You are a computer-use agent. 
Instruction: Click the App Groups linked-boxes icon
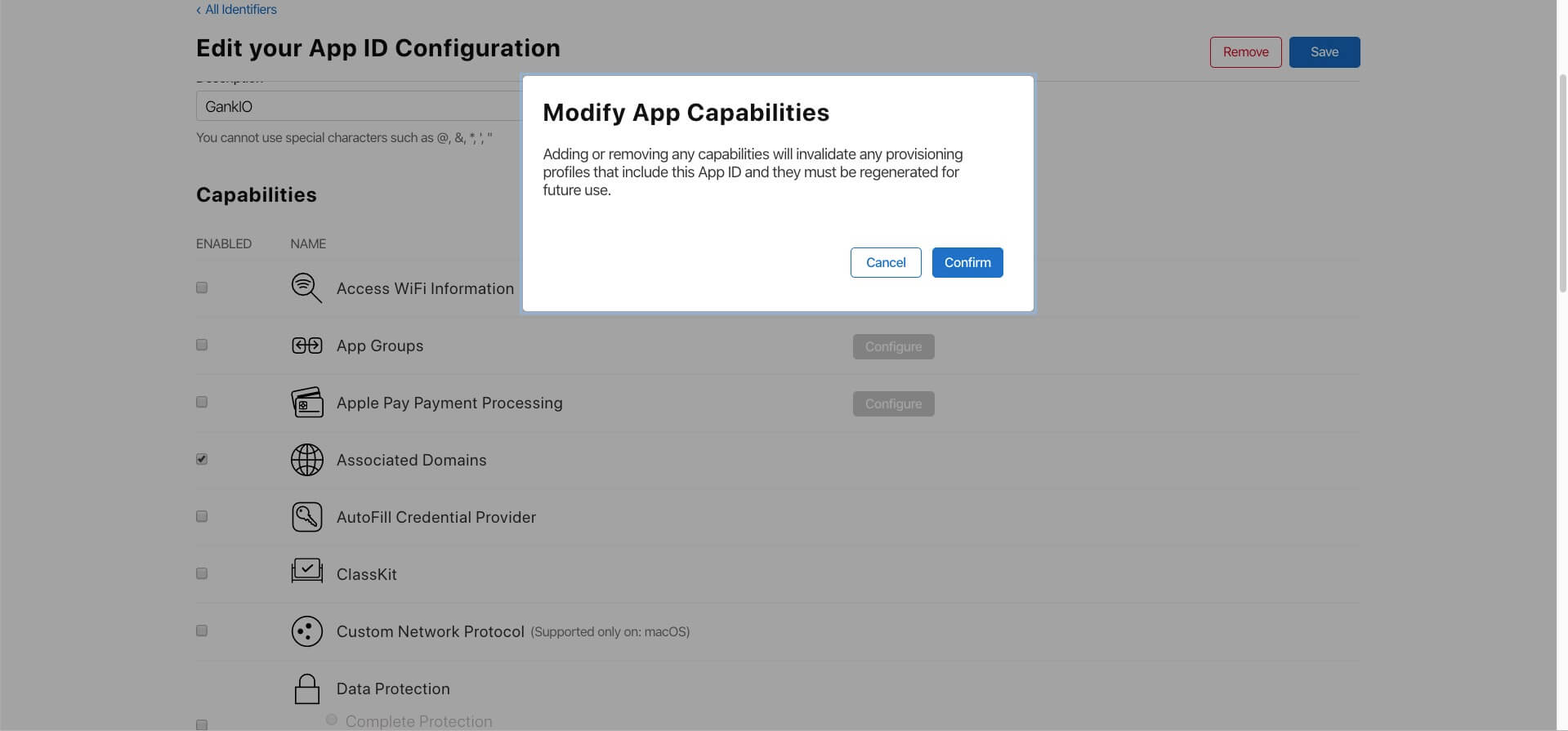click(306, 345)
